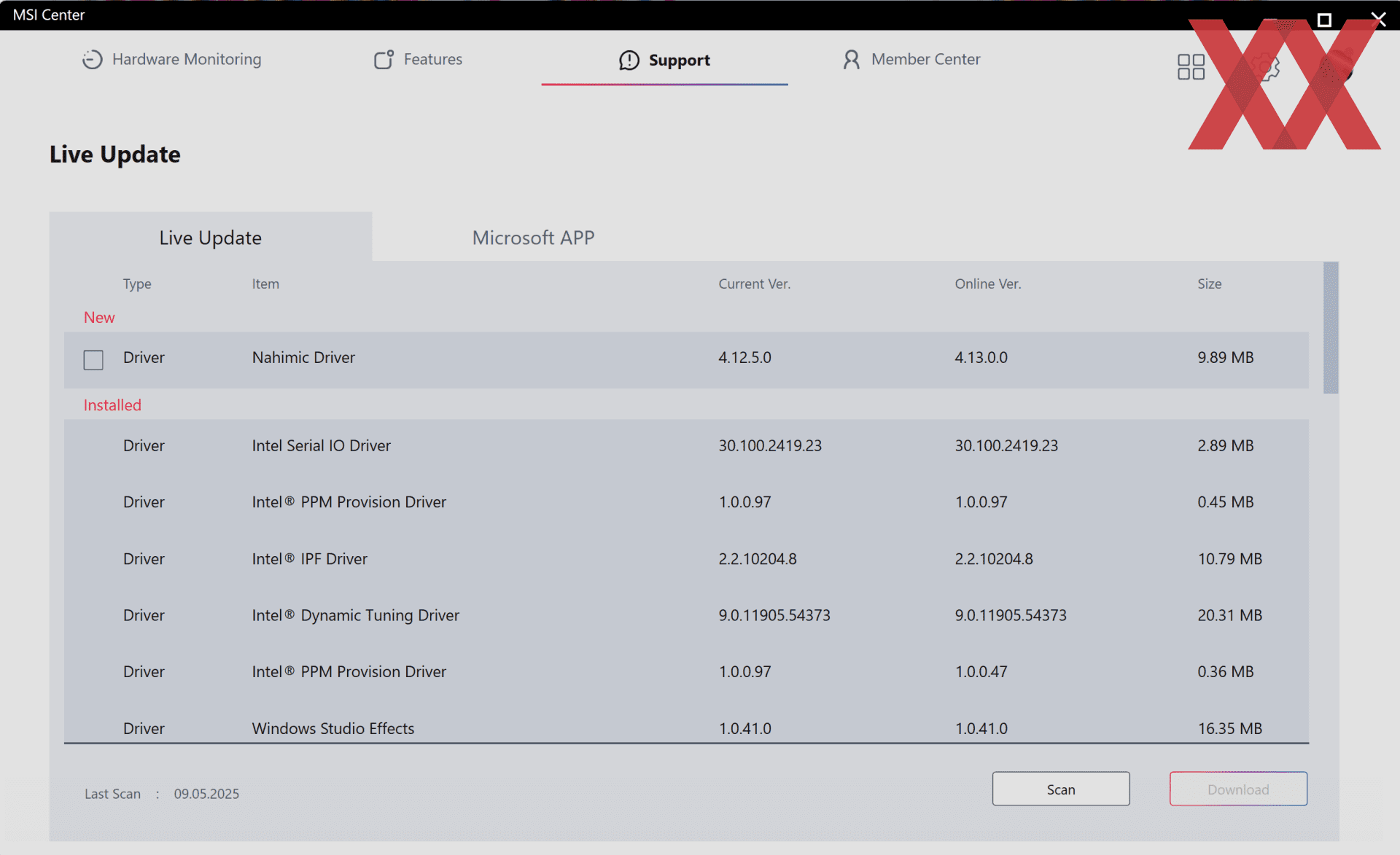Click the Current Ver. column header

point(754,284)
